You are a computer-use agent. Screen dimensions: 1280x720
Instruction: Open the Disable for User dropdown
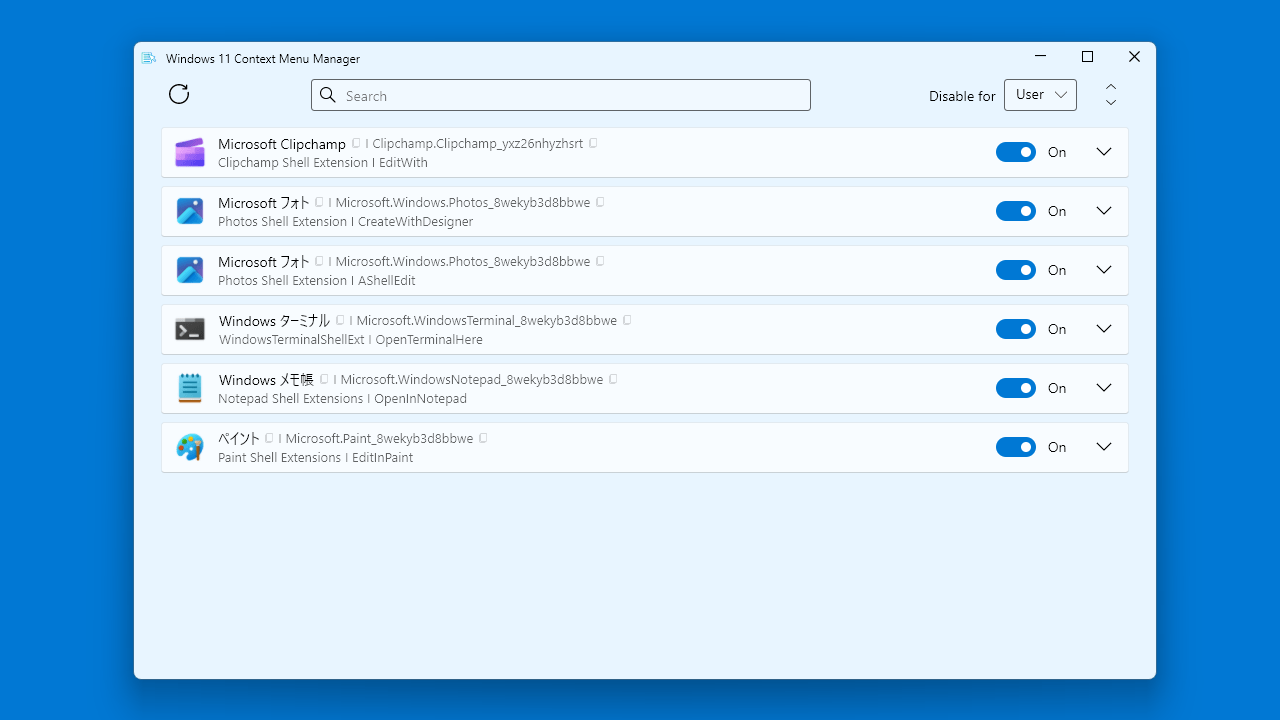tap(1040, 94)
